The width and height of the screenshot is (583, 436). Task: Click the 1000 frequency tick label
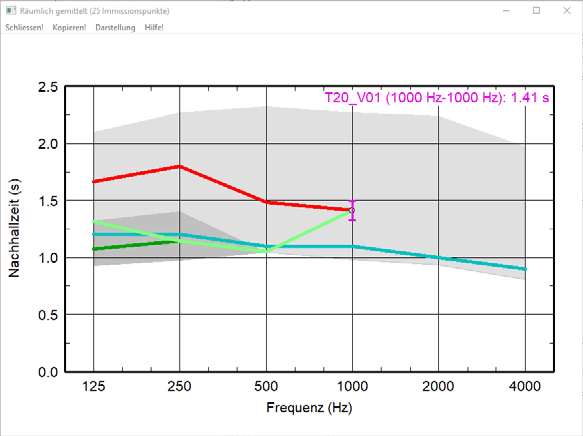[352, 387]
